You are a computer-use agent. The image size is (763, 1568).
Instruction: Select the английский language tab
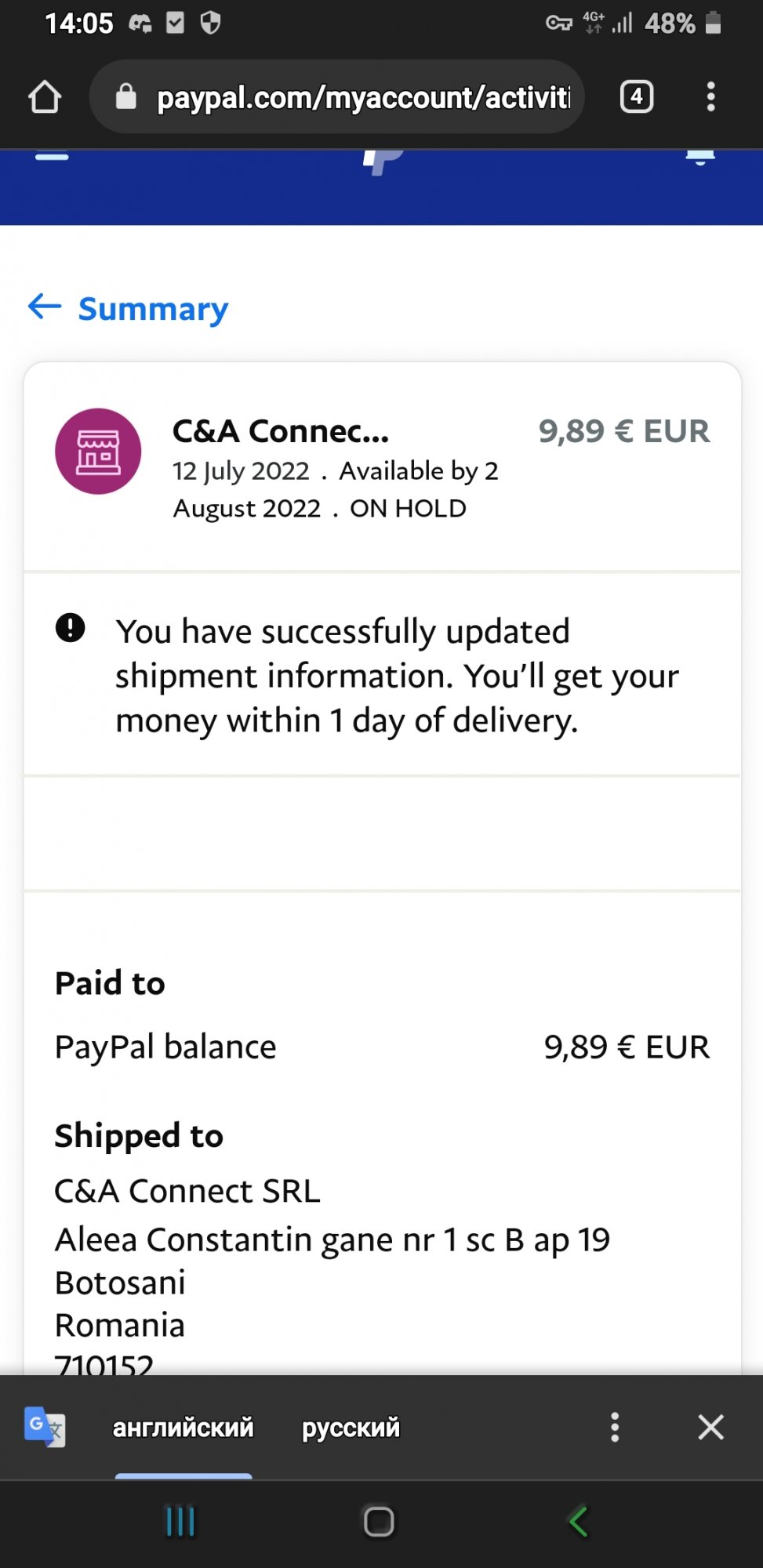(183, 1428)
